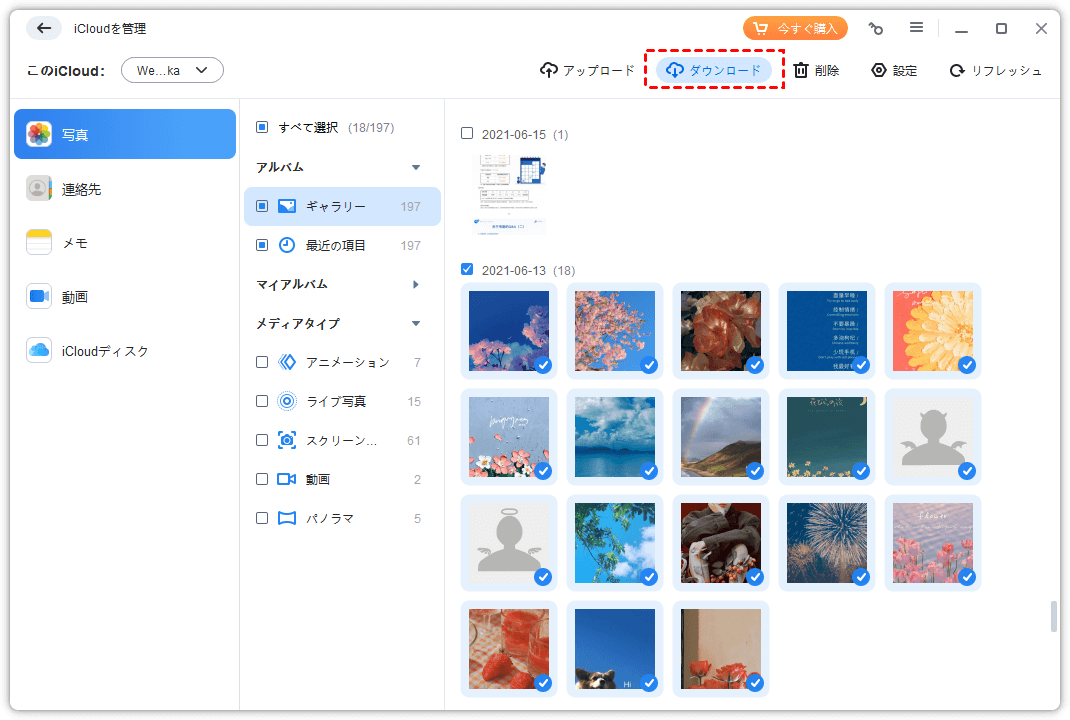This screenshot has height=720, width=1070.
Task: Open the iCloud account dropdown
Action: tap(172, 70)
